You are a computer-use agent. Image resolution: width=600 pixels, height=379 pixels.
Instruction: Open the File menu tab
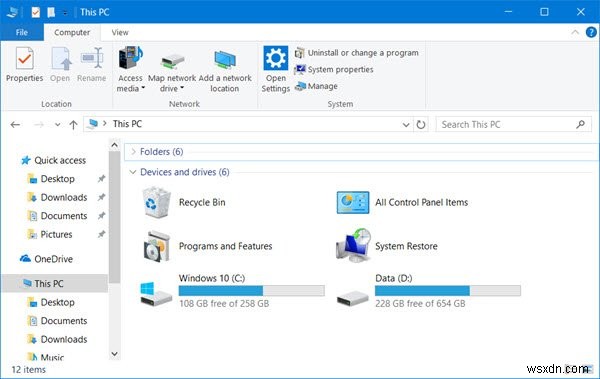click(x=22, y=33)
